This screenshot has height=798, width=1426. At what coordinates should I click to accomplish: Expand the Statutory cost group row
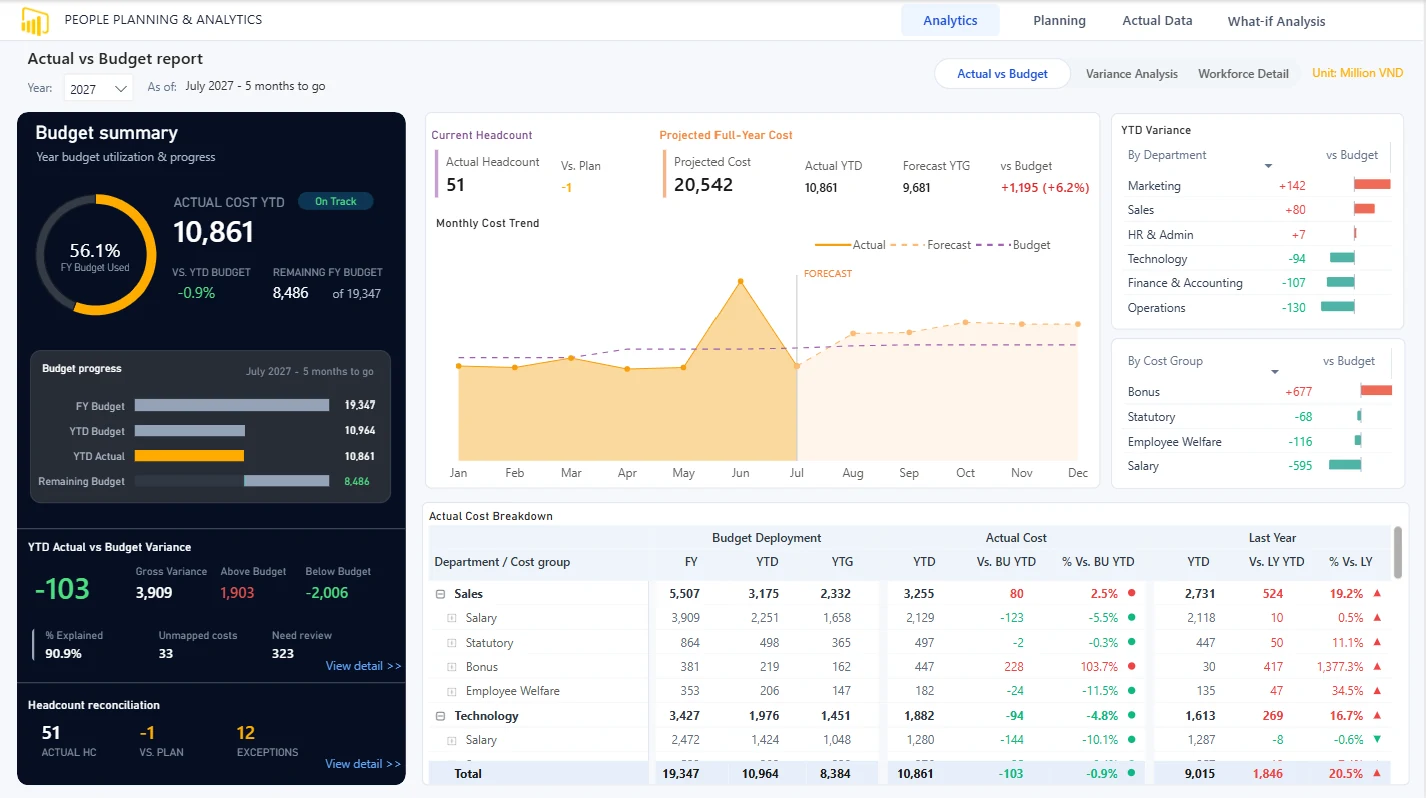[452, 643]
